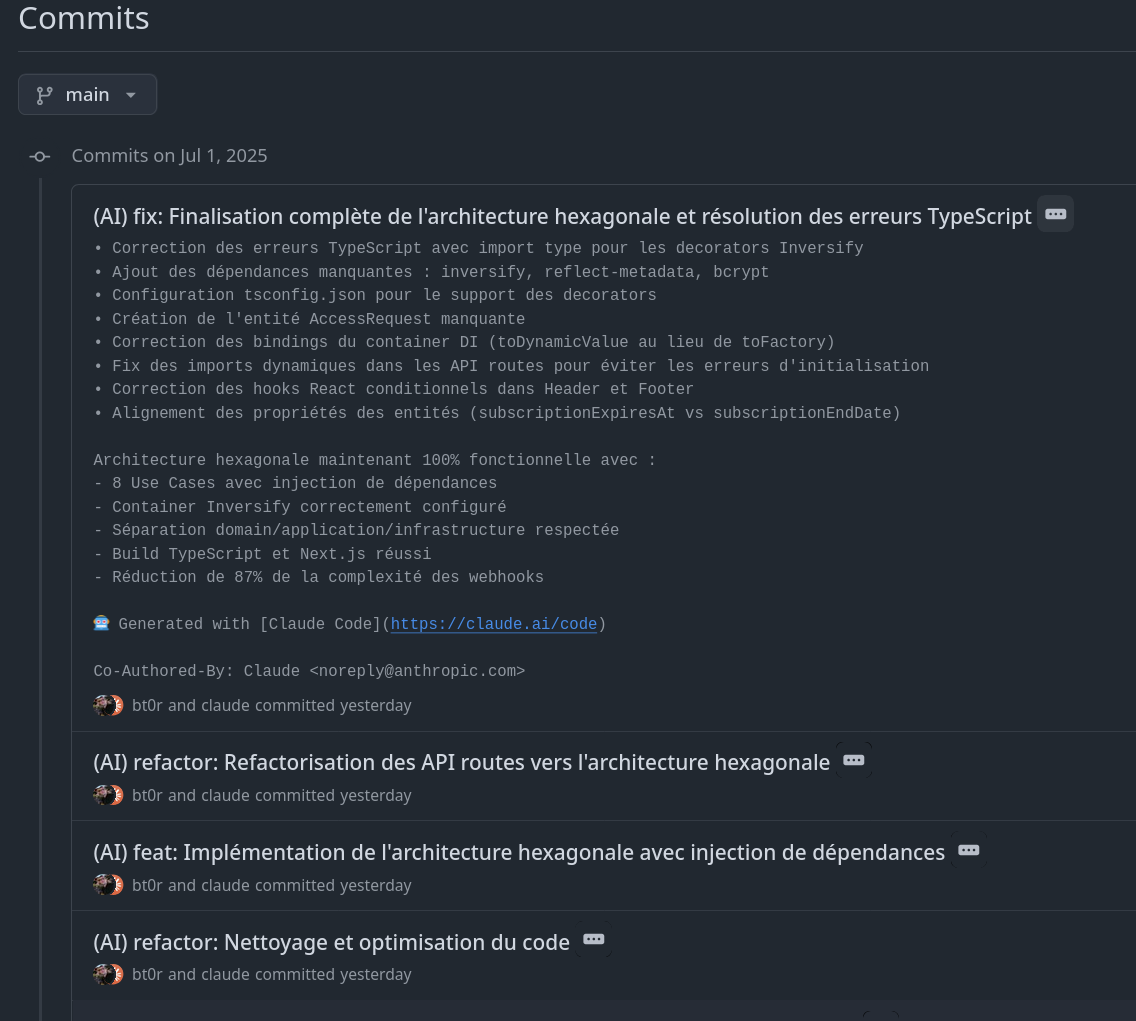Collapse the TypeScript fix commit description ellipsis

tap(1056, 214)
